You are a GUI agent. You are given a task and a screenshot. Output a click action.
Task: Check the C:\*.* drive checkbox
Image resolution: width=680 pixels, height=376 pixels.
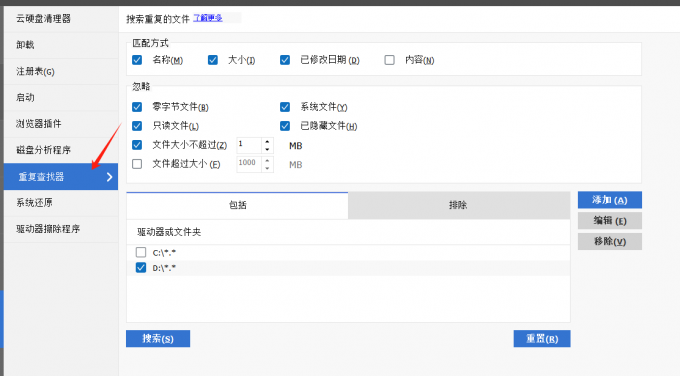[141, 252]
